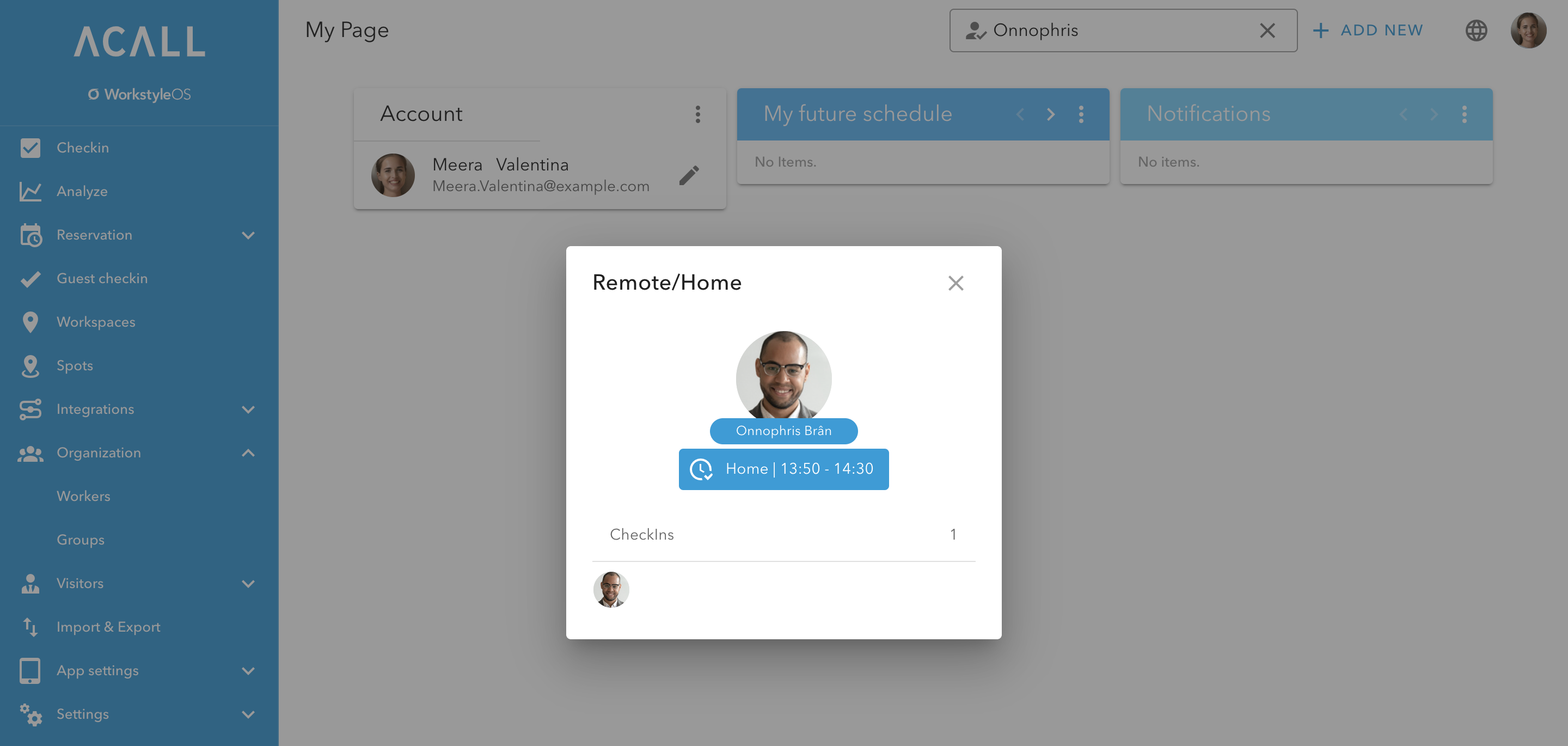Go to previous page in My future schedule

point(1020,114)
